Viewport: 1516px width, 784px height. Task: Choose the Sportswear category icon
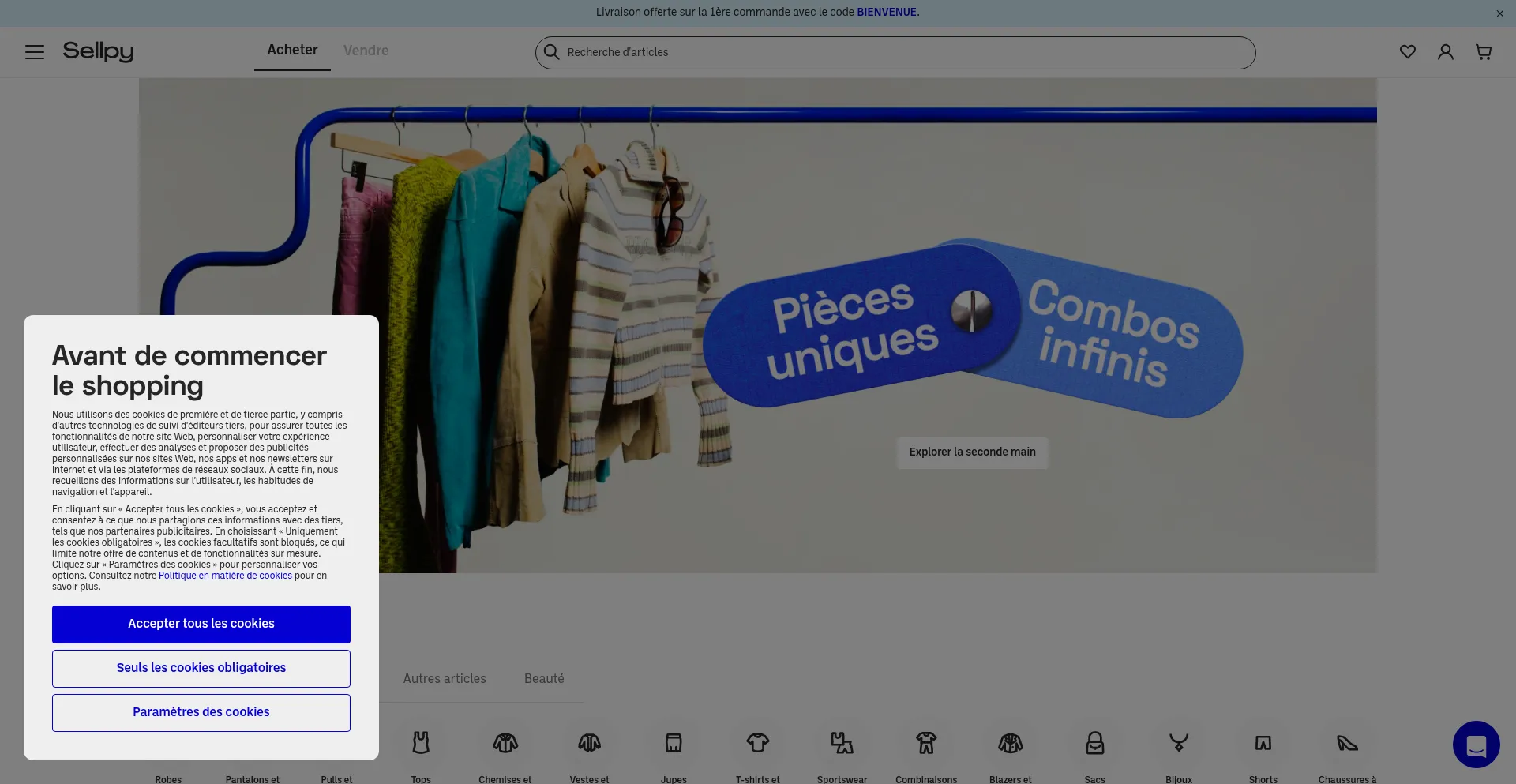tap(842, 743)
